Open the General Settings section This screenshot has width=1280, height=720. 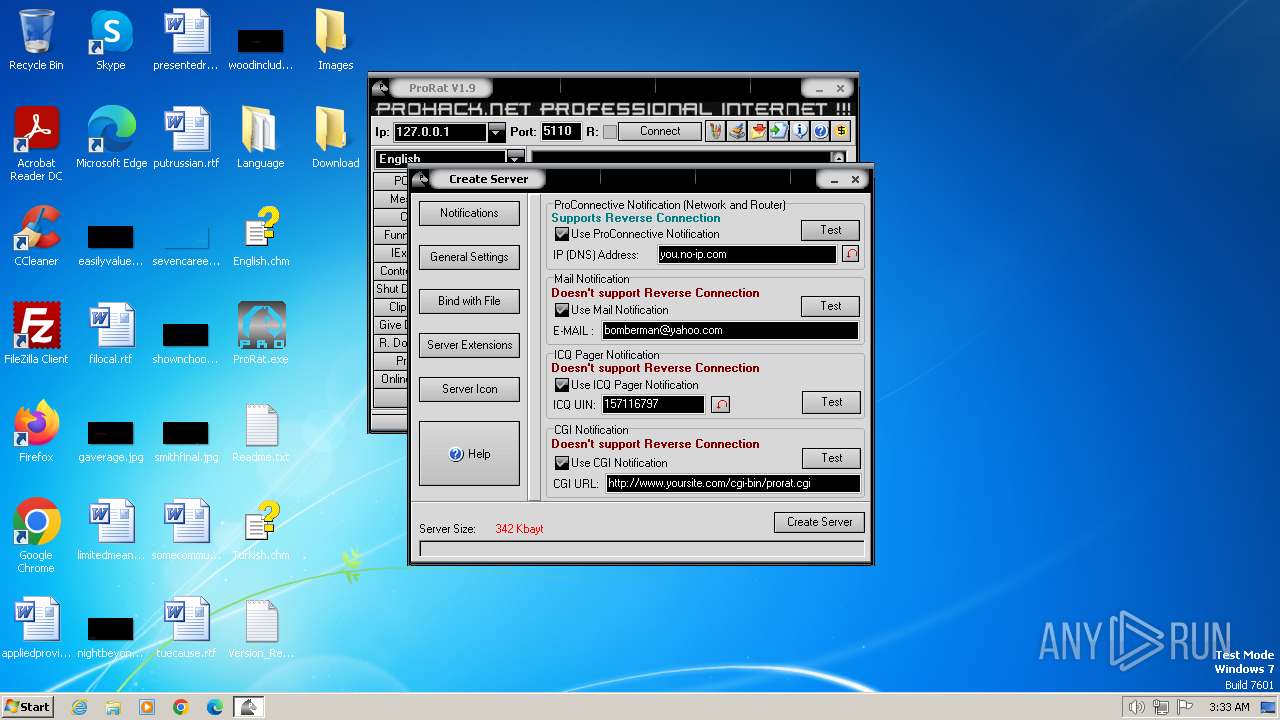coord(469,257)
